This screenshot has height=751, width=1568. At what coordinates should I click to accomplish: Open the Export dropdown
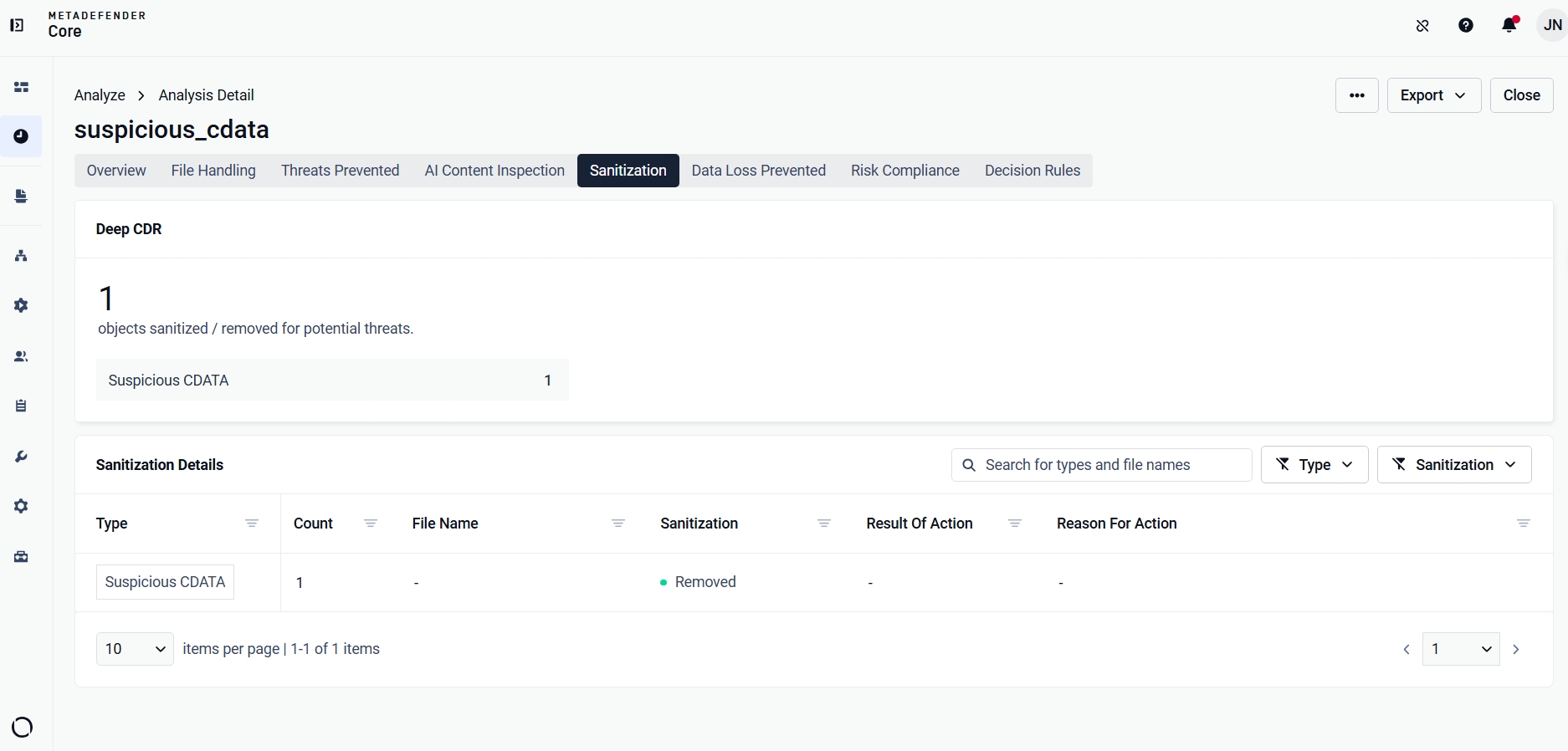pyautogui.click(x=1434, y=95)
